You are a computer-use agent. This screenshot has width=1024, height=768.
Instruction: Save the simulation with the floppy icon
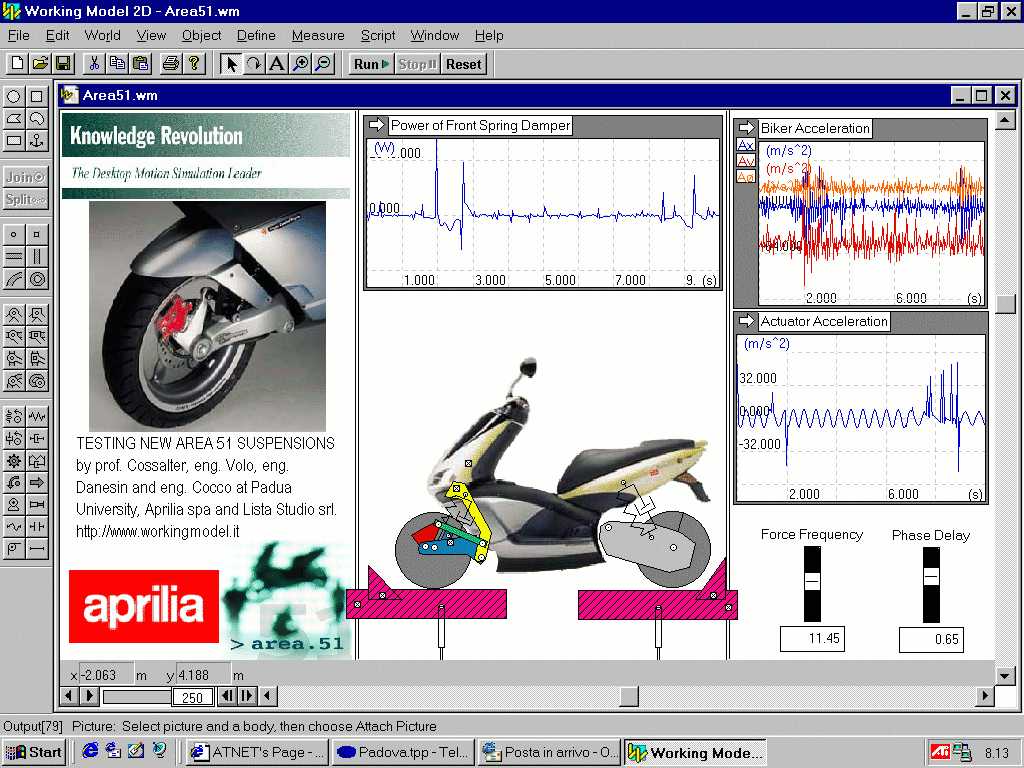[x=63, y=64]
